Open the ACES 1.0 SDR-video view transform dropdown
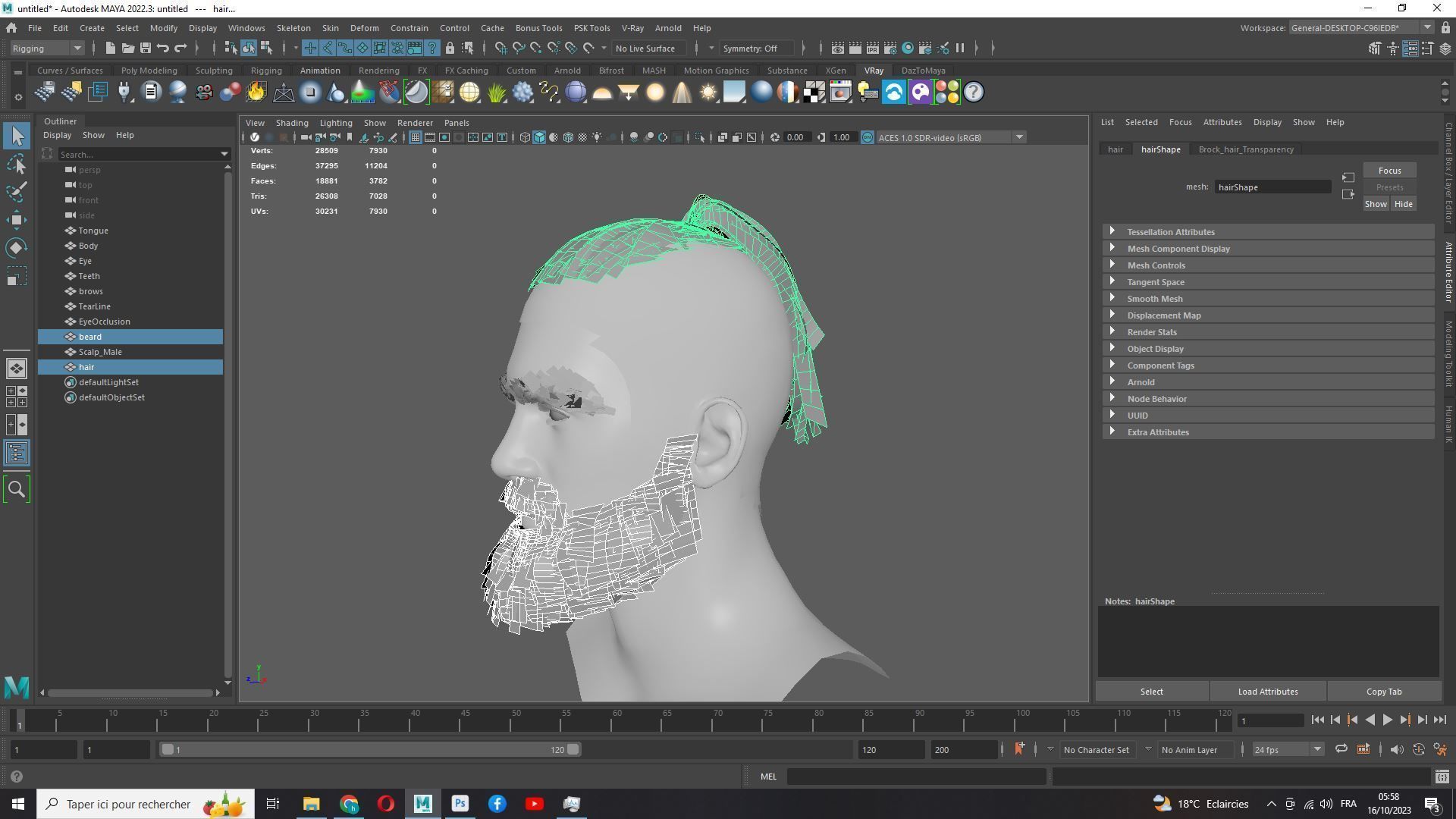Image resolution: width=1456 pixels, height=819 pixels. (x=951, y=137)
